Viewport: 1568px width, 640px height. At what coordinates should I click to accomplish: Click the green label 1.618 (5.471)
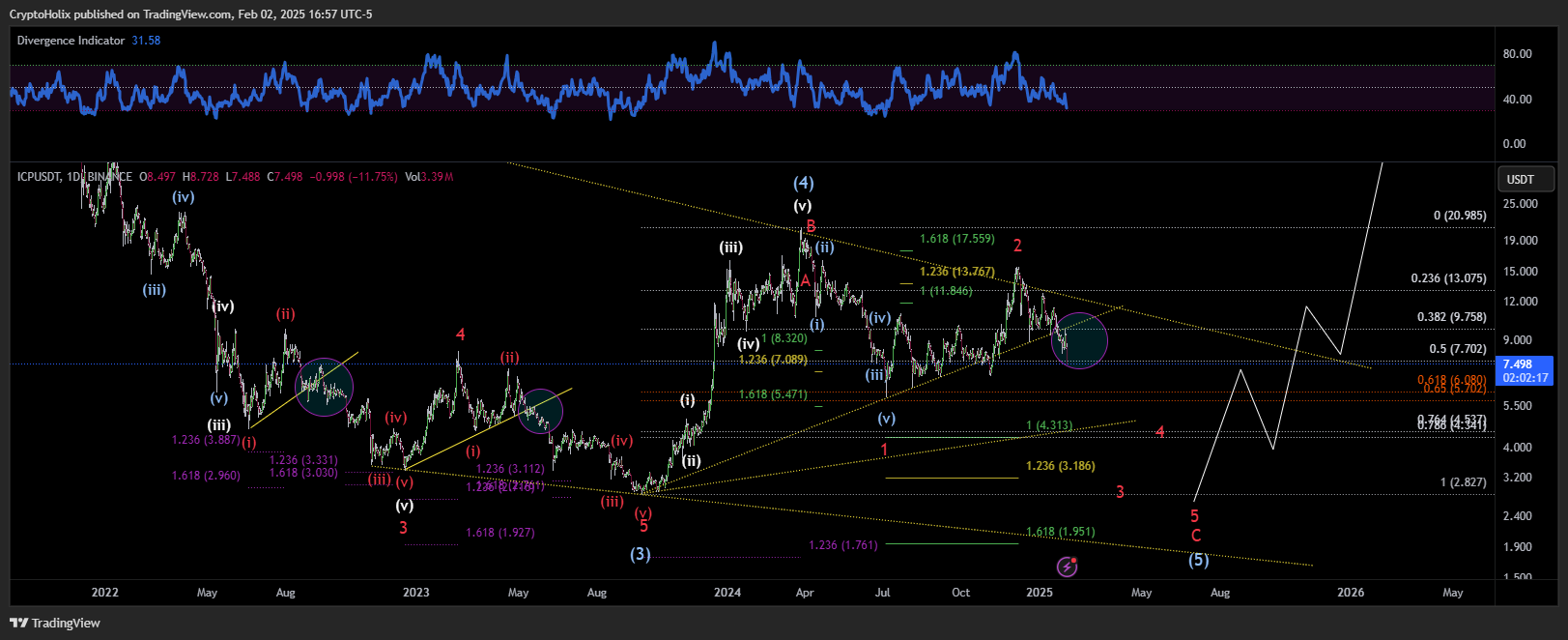(773, 394)
